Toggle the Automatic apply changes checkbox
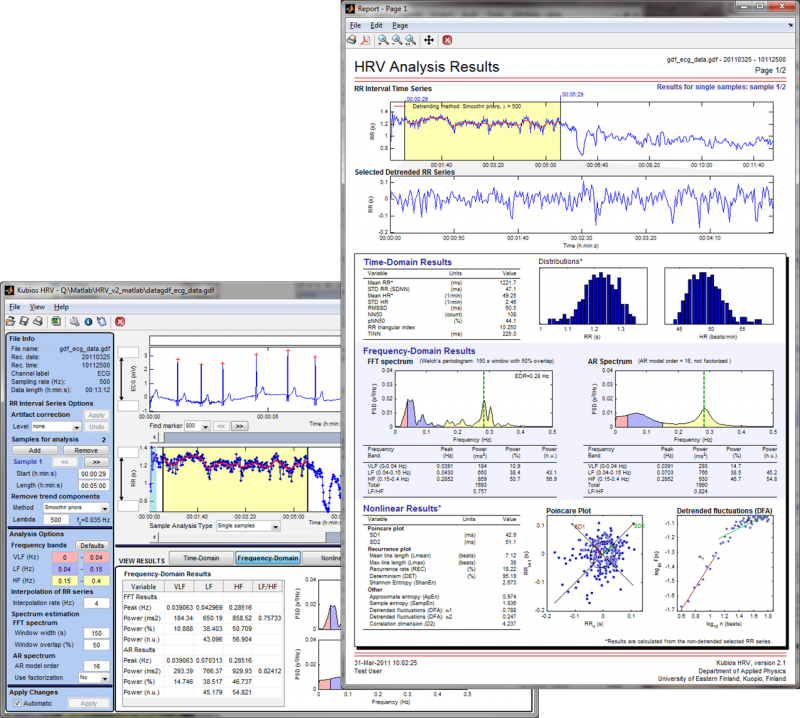Image resolution: width=800 pixels, height=718 pixels. [x=15, y=704]
